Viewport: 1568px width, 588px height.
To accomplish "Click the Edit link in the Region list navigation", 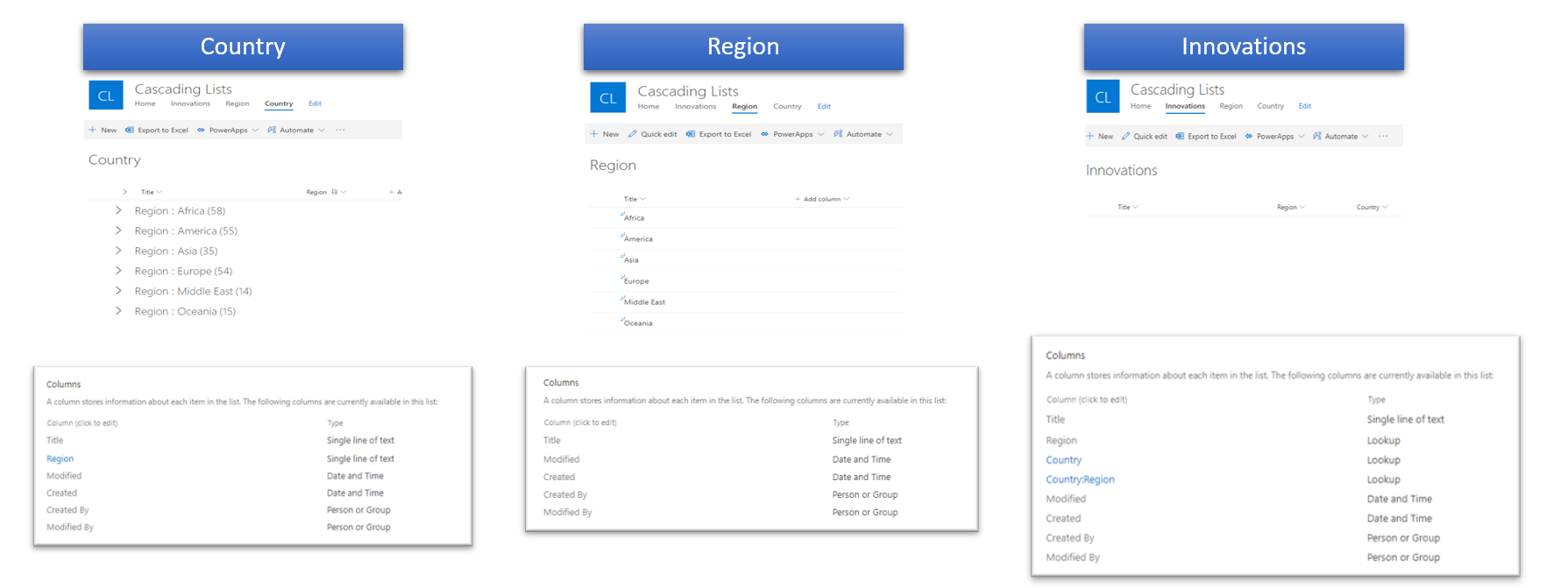I will click(x=824, y=106).
